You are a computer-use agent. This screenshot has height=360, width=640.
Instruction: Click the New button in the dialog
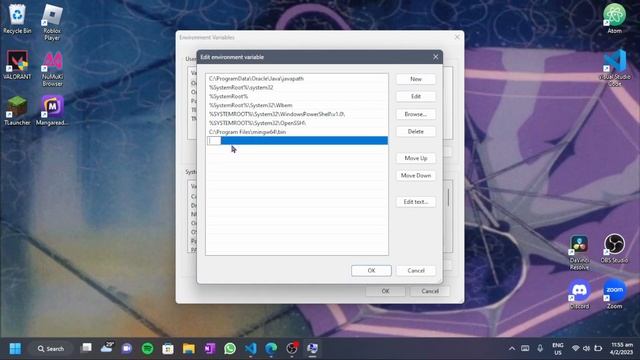point(416,79)
